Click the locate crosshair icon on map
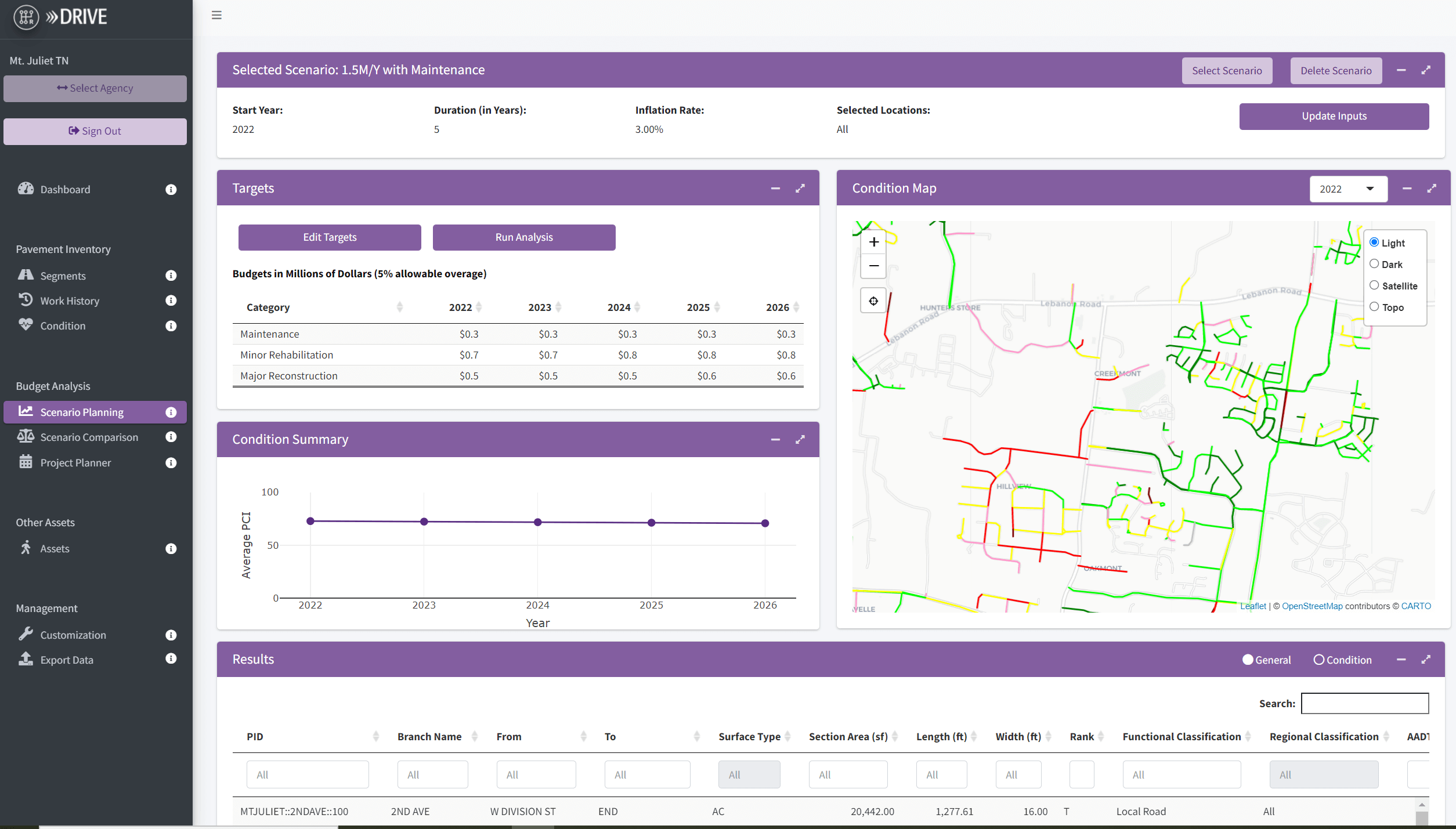This screenshot has height=829, width=1456. (x=873, y=301)
